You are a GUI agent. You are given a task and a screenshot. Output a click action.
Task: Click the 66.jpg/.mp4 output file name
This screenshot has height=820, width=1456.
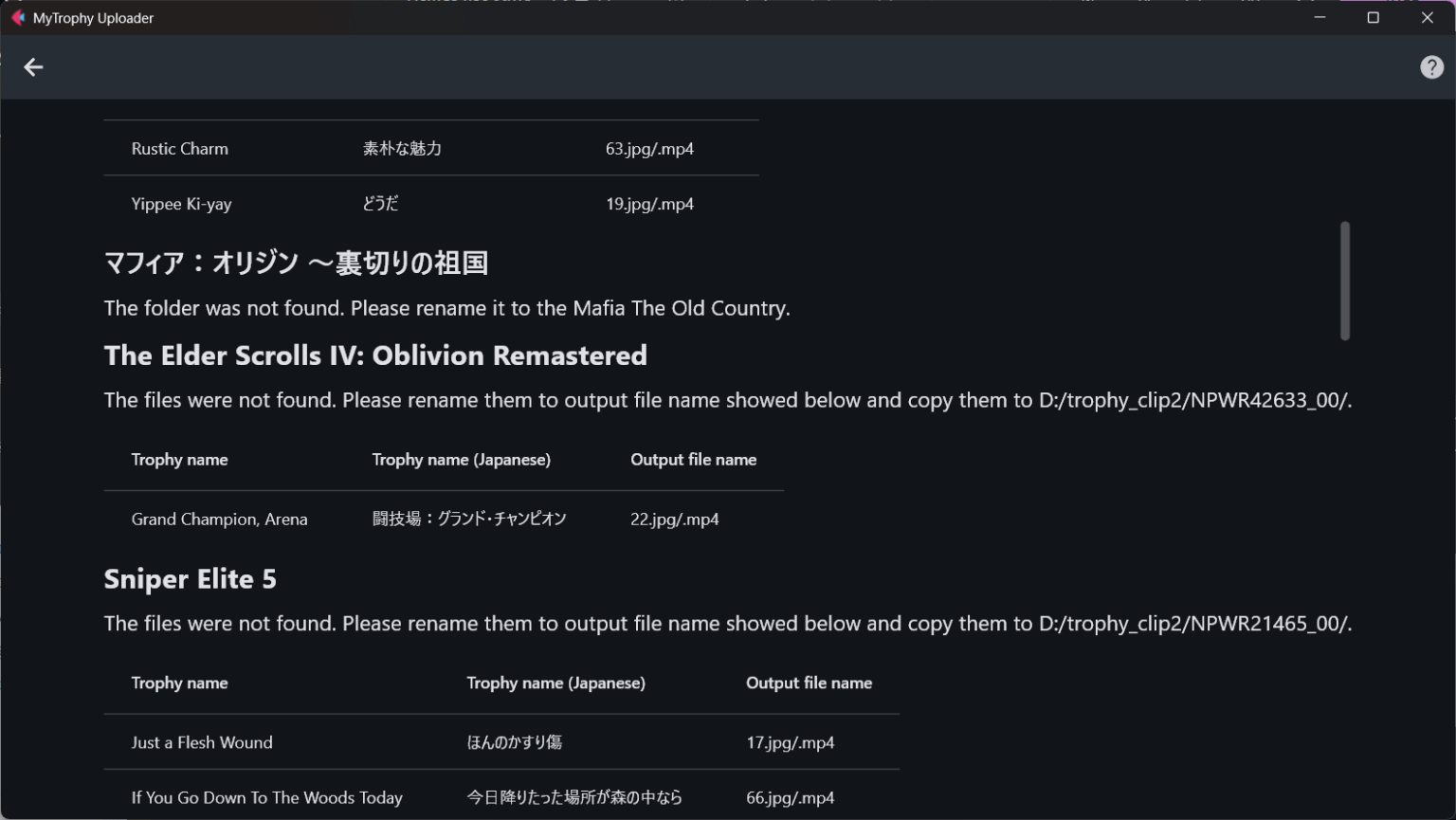790,797
